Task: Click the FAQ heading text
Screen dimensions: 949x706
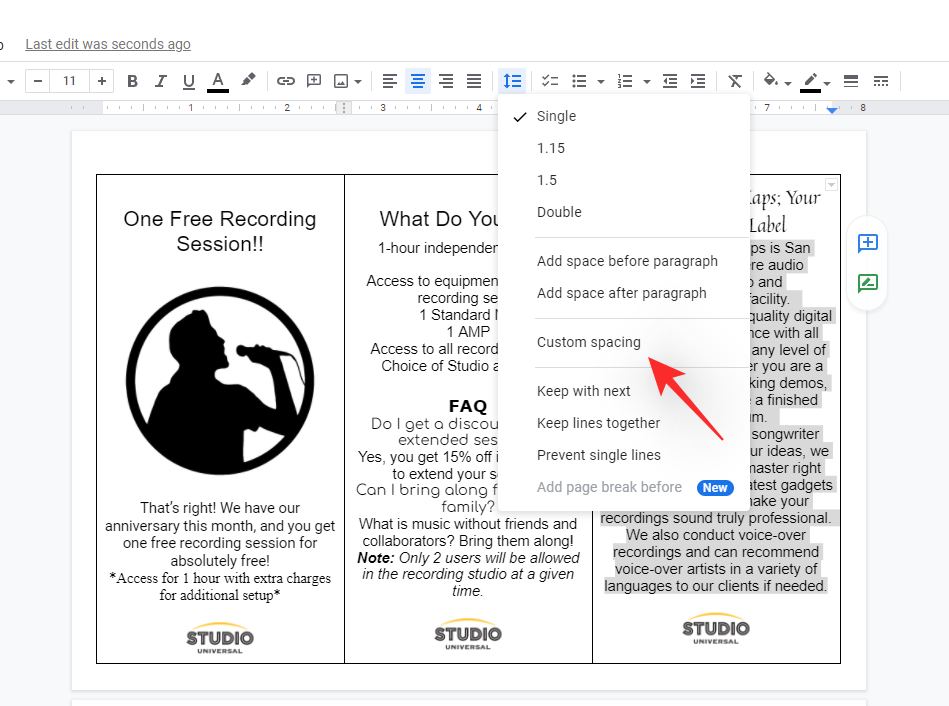Action: (x=468, y=406)
